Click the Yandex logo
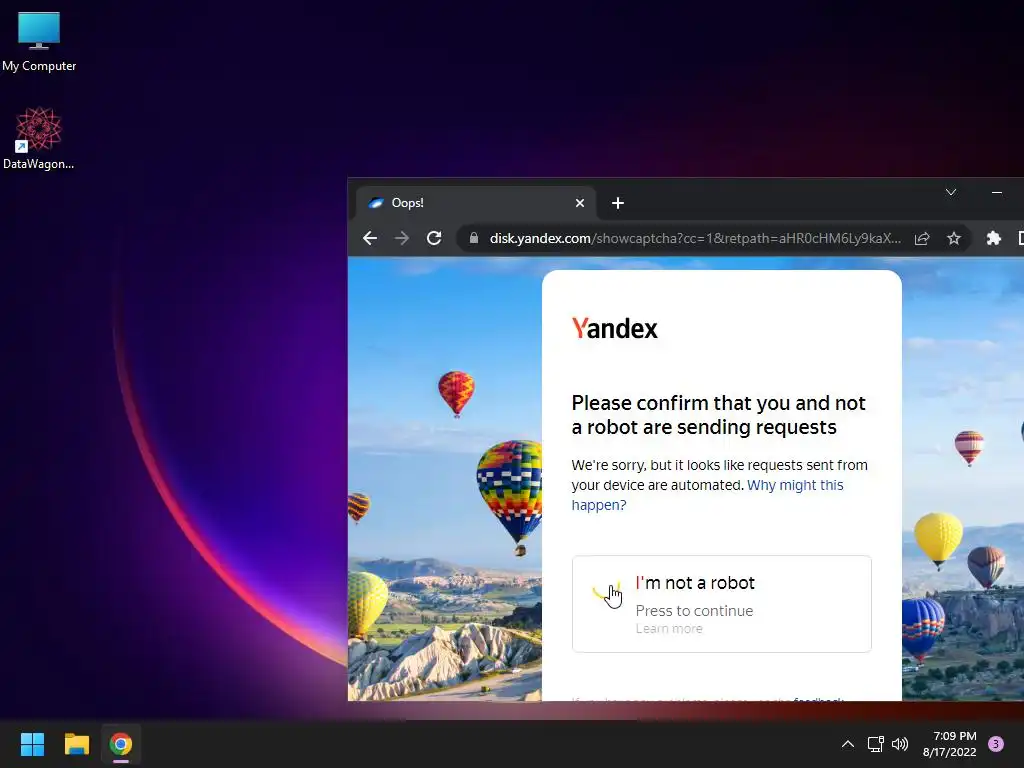The height and width of the screenshot is (768, 1024). click(615, 328)
